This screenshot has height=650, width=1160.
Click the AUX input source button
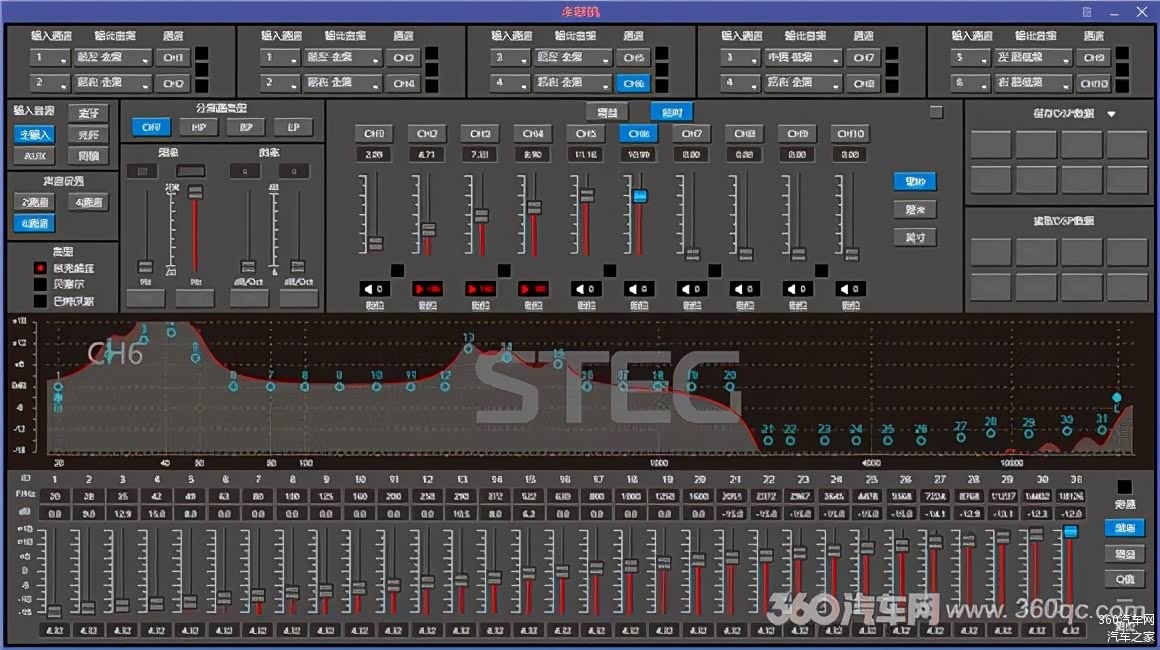34,156
